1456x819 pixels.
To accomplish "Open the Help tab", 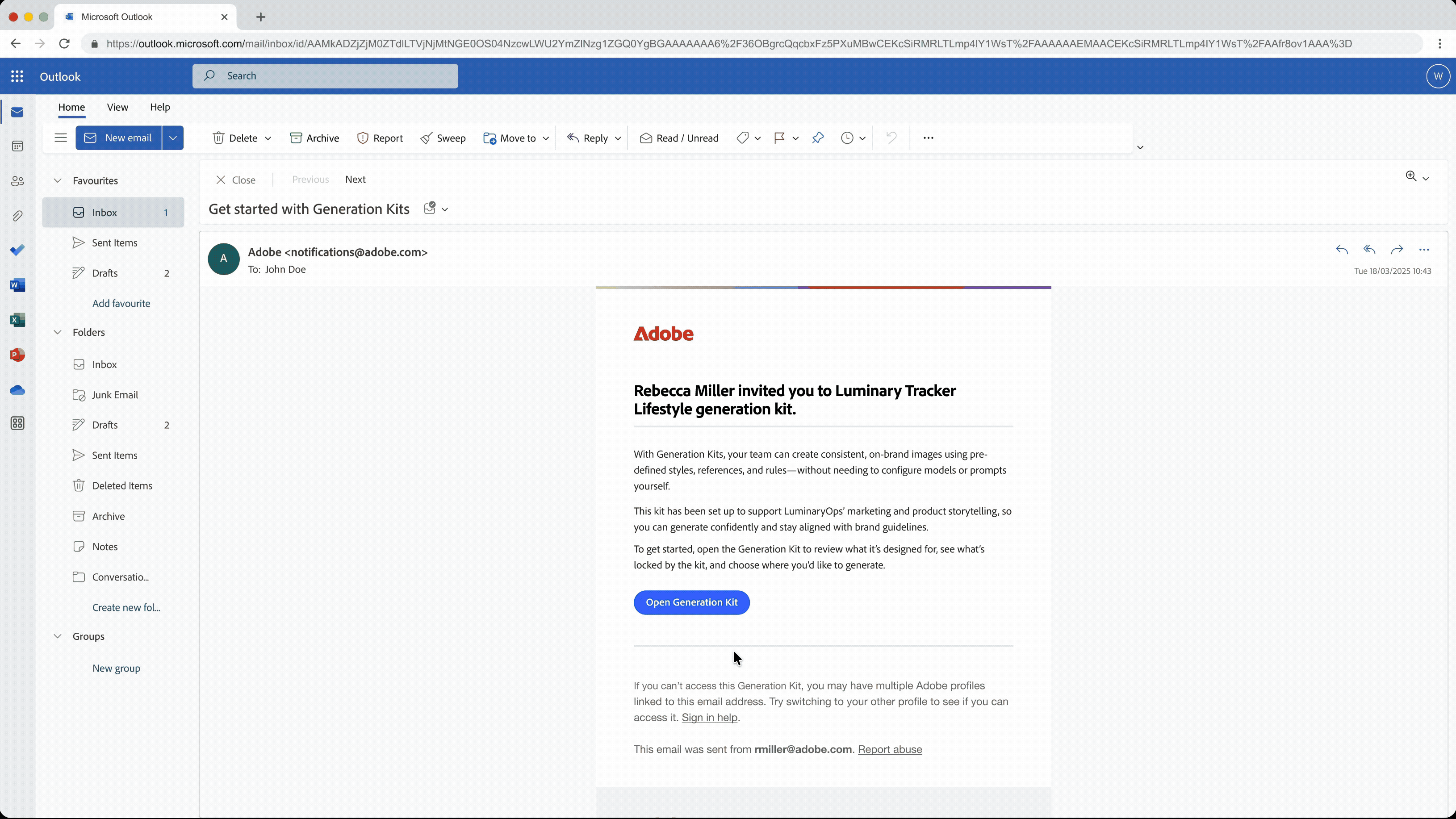I will point(160,107).
